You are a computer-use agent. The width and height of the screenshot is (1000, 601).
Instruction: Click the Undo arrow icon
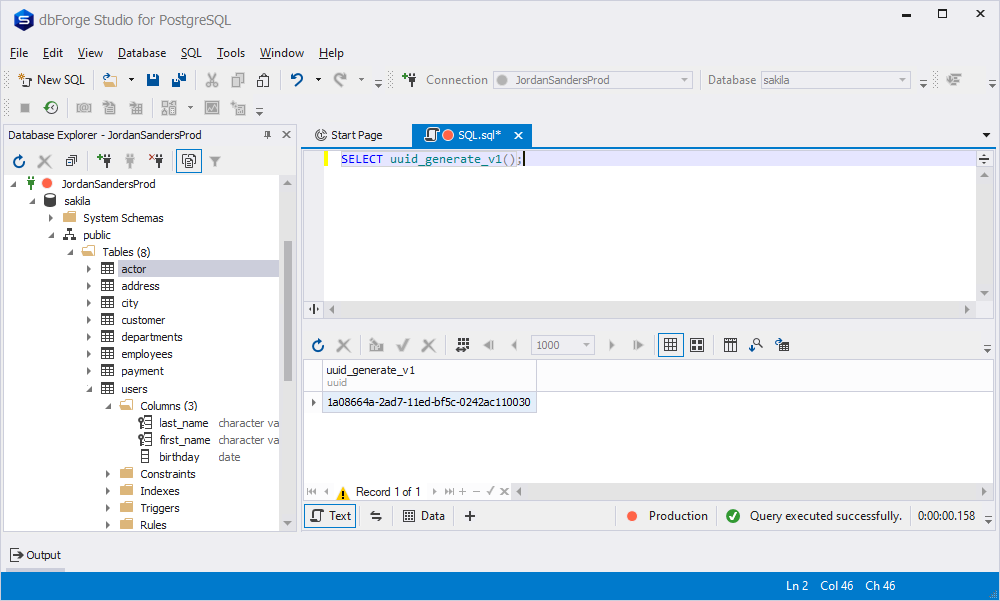[x=297, y=80]
